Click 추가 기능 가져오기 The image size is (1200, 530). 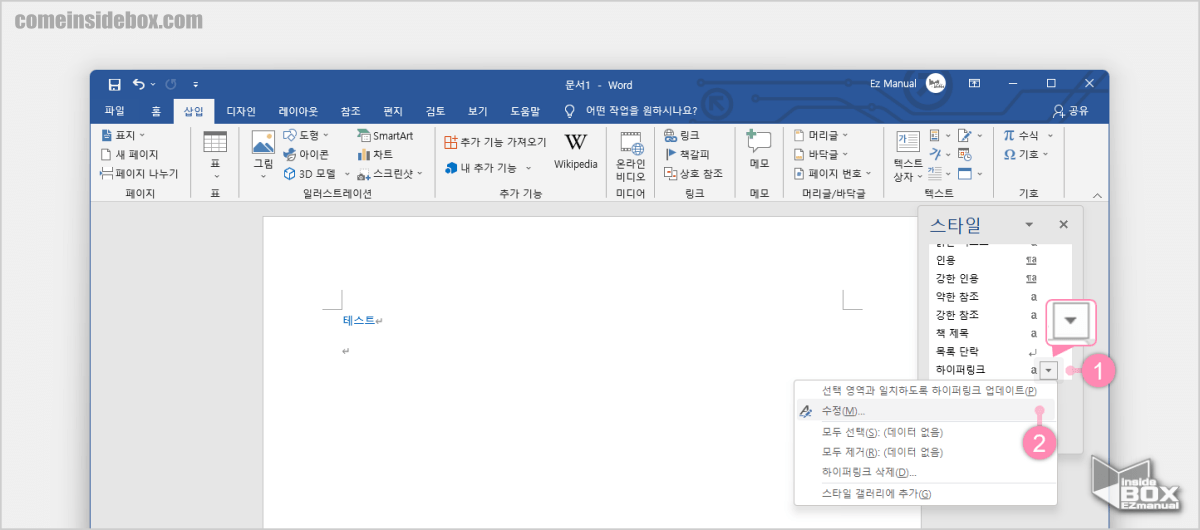tap(495, 142)
